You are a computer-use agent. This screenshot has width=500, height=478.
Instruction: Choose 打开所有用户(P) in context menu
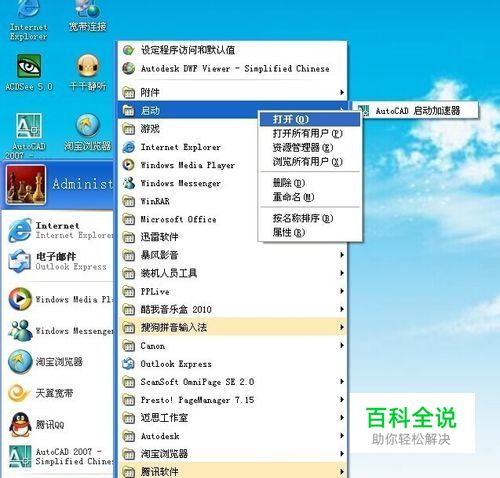[310, 134]
